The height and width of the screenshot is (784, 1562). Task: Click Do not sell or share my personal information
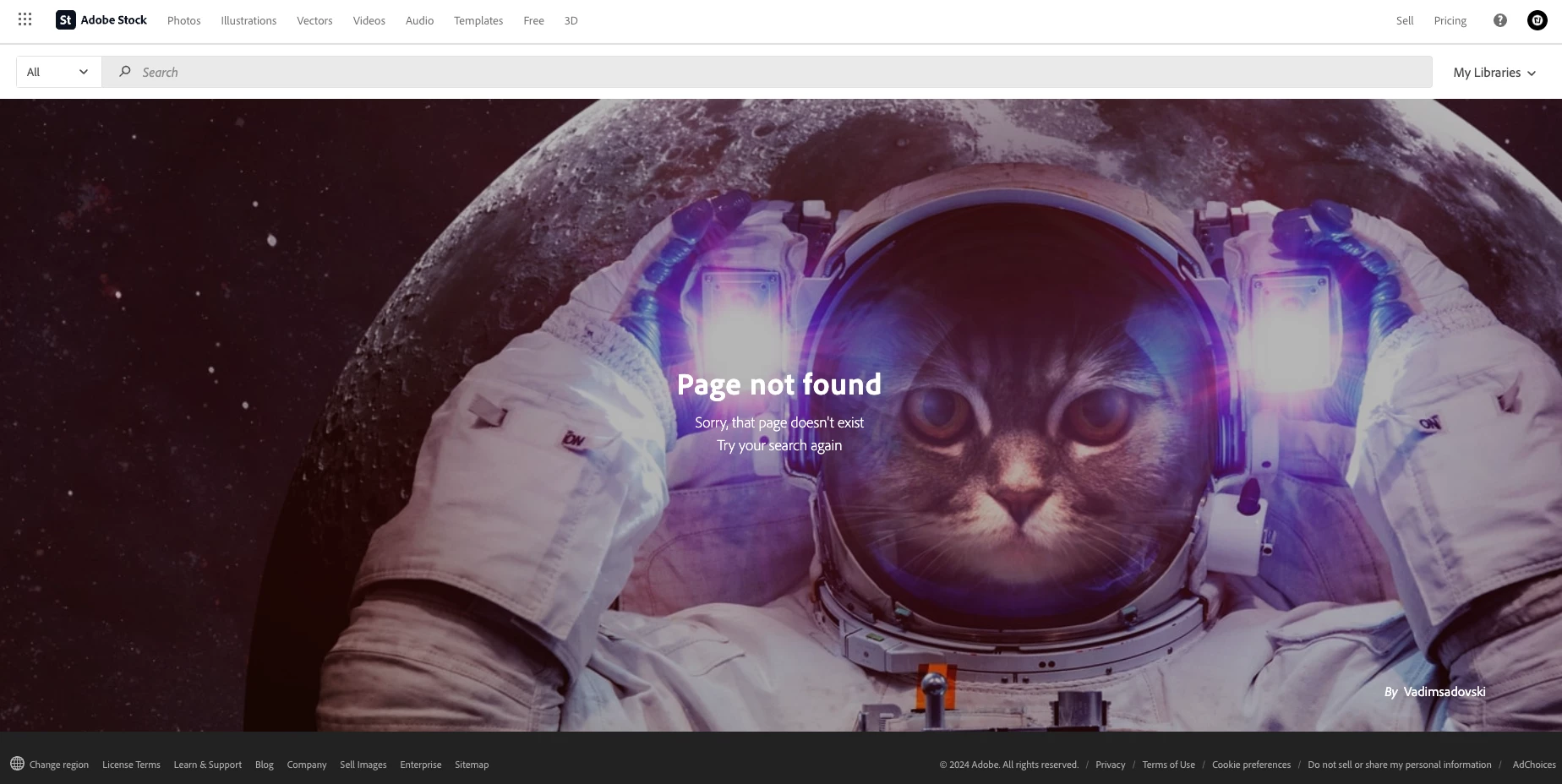tap(1400, 765)
